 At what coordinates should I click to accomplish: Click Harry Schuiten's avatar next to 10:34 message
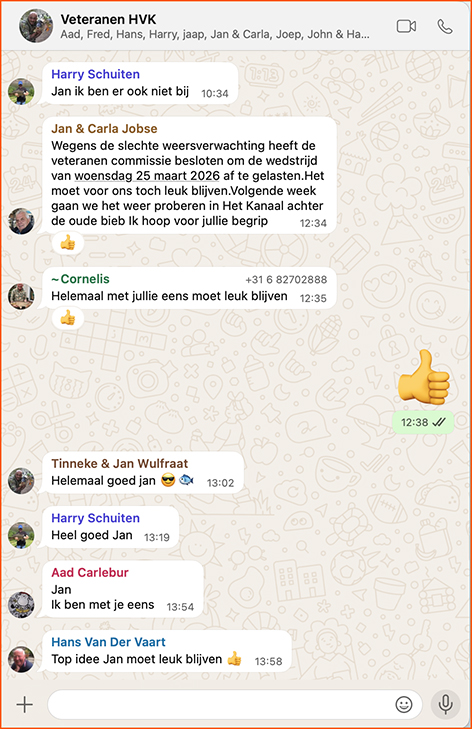pyautogui.click(x=21, y=92)
